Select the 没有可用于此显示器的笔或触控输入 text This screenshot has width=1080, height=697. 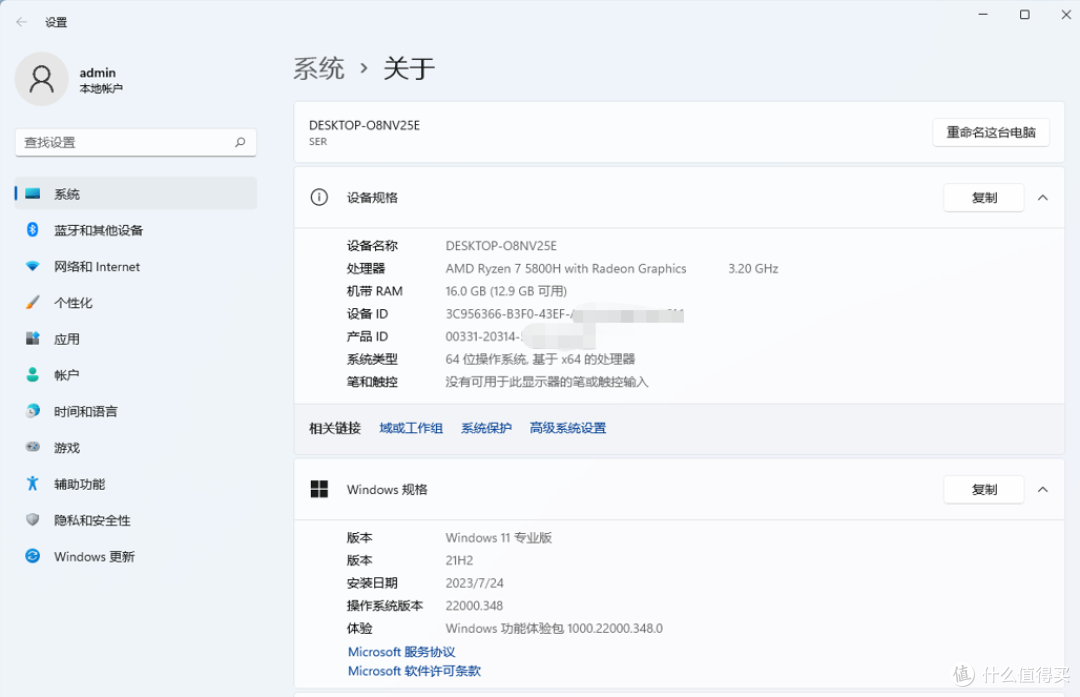point(547,382)
